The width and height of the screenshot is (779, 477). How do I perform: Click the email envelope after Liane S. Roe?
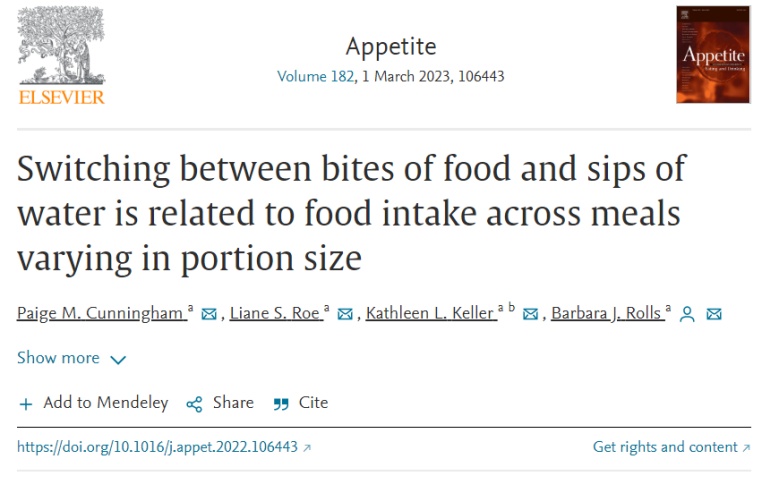tap(345, 314)
